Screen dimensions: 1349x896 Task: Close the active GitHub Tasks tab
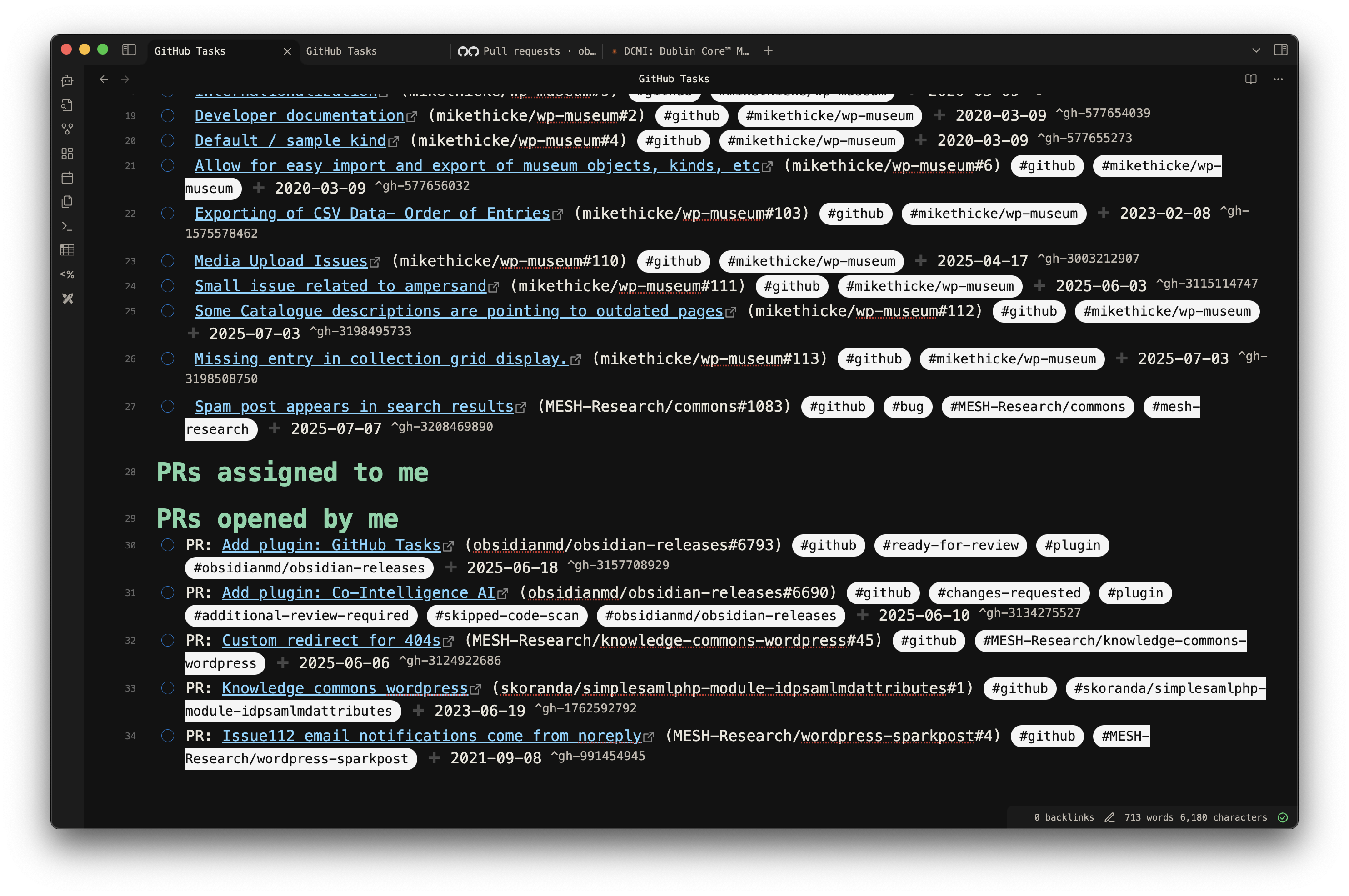[x=287, y=51]
